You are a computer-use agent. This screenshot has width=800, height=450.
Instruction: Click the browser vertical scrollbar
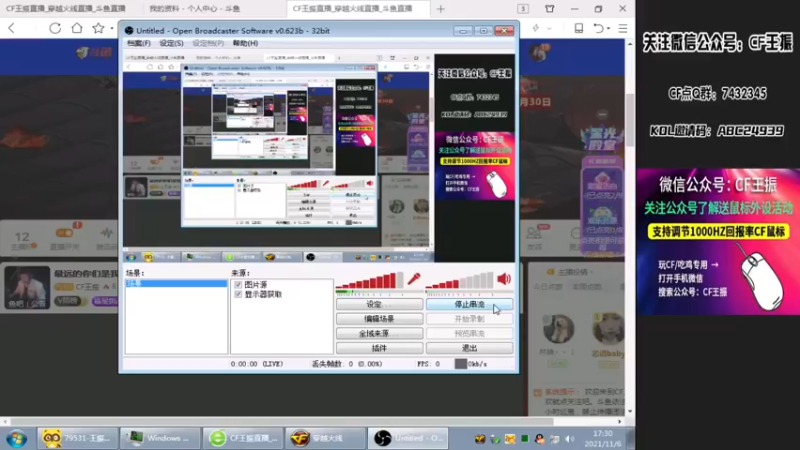630,120
